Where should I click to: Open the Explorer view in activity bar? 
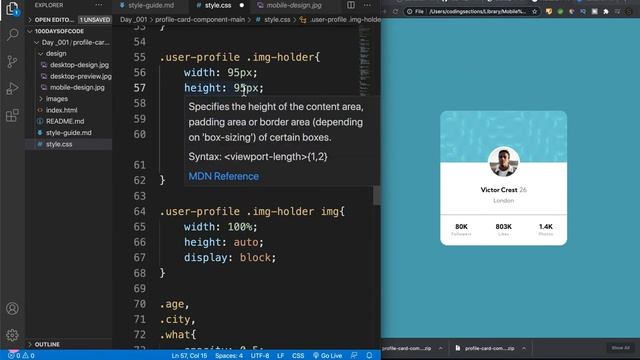coord(12,8)
